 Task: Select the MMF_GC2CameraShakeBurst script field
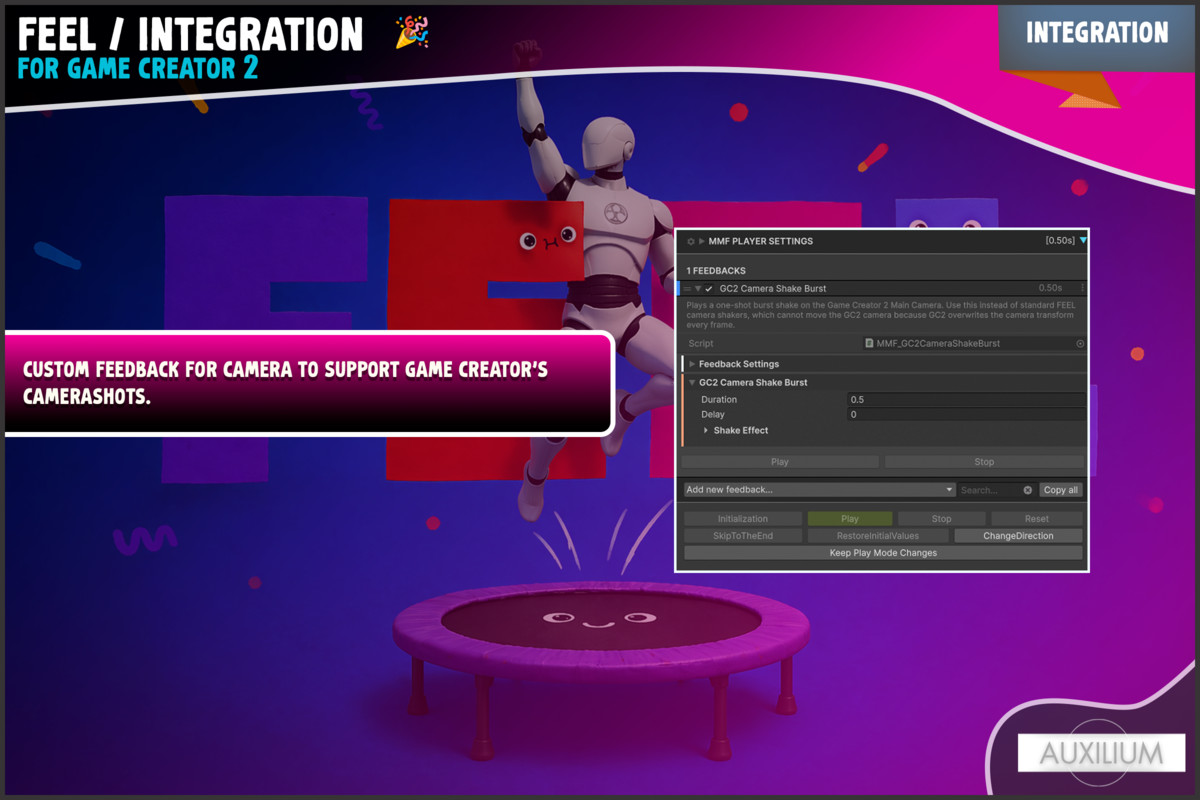[x=974, y=343]
